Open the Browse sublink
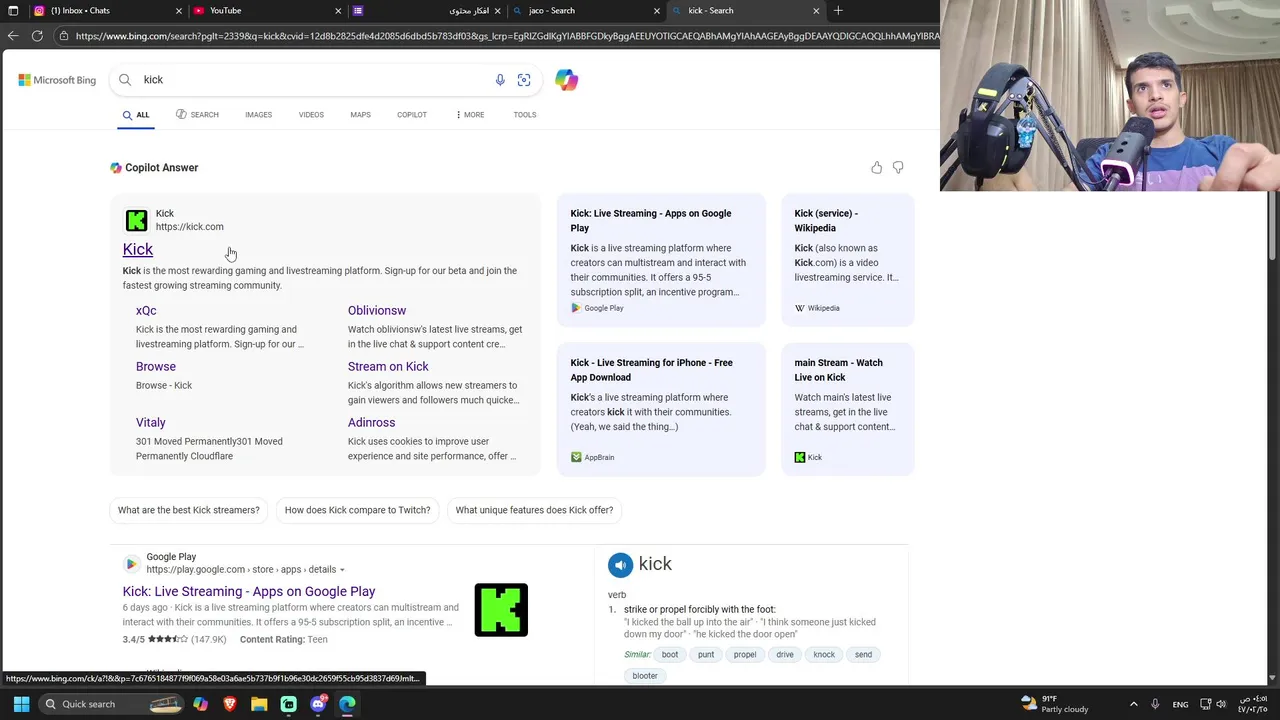The width and height of the screenshot is (1280, 720). pos(156,367)
